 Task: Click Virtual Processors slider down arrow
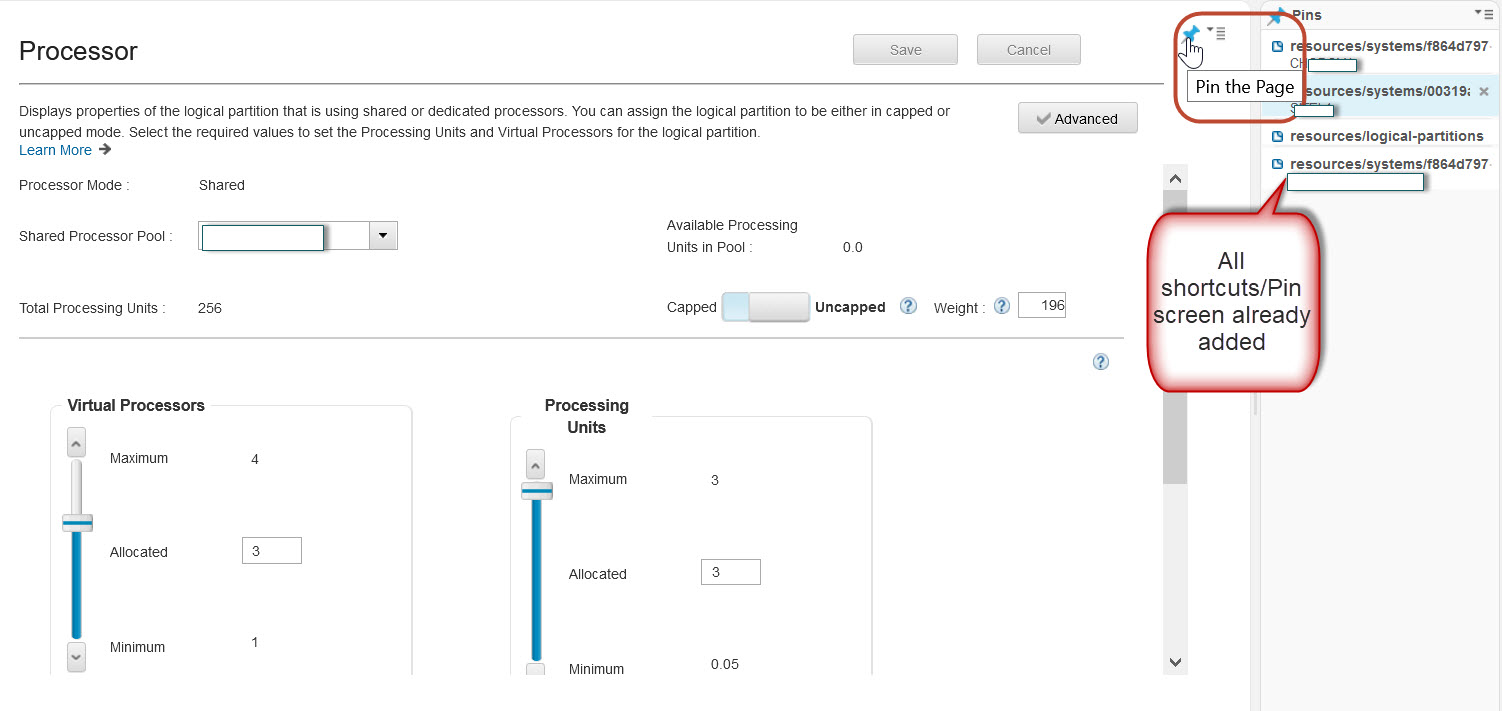pyautogui.click(x=76, y=656)
